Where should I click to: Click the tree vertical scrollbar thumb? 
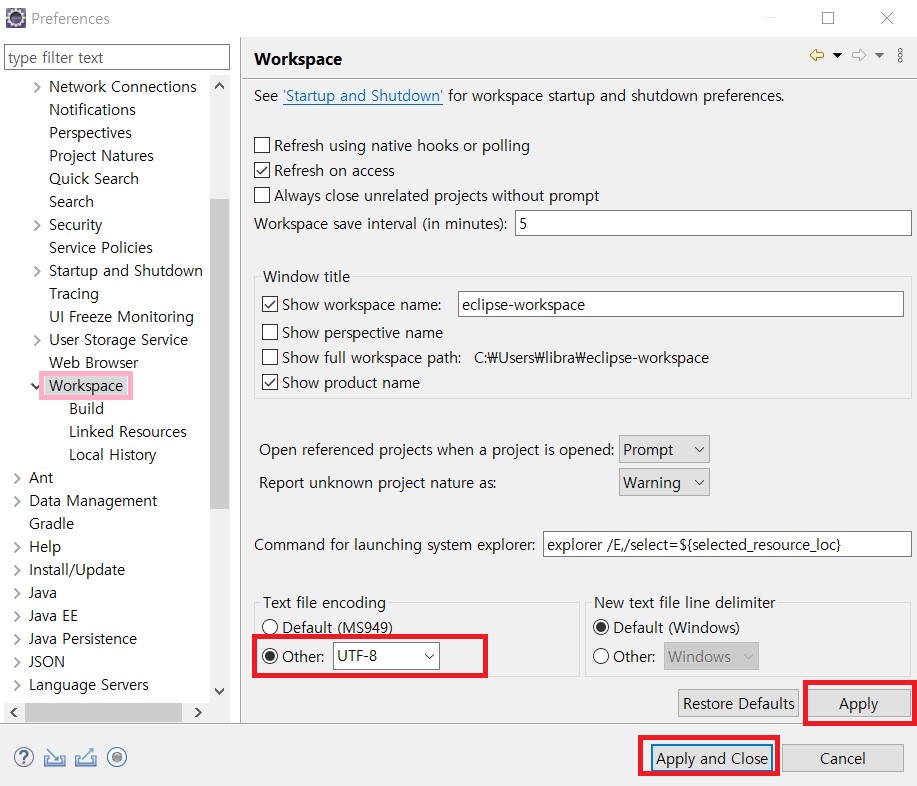(219, 354)
